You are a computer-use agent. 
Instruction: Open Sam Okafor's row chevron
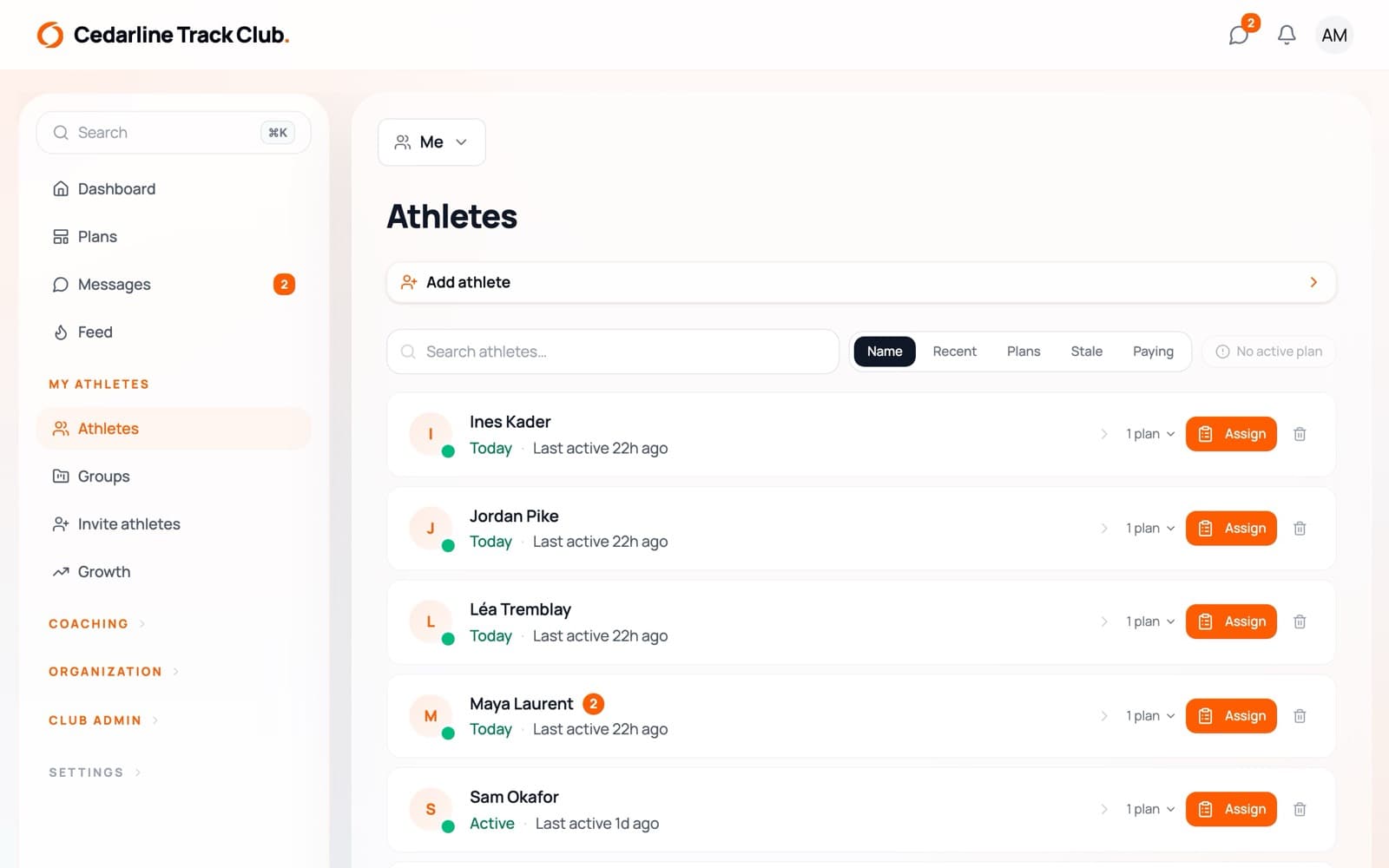point(1104,809)
